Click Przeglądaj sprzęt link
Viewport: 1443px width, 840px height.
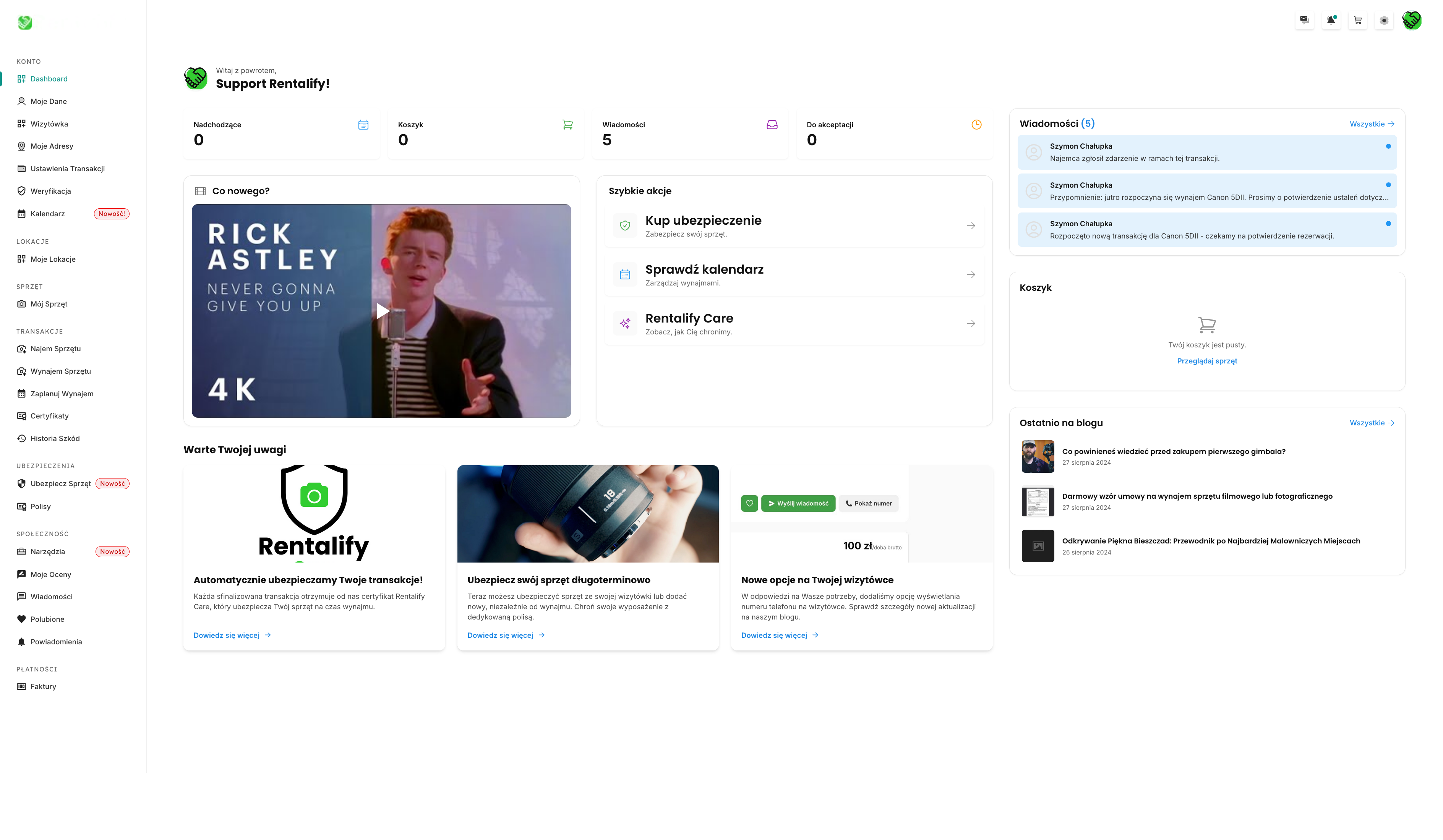pos(1206,361)
